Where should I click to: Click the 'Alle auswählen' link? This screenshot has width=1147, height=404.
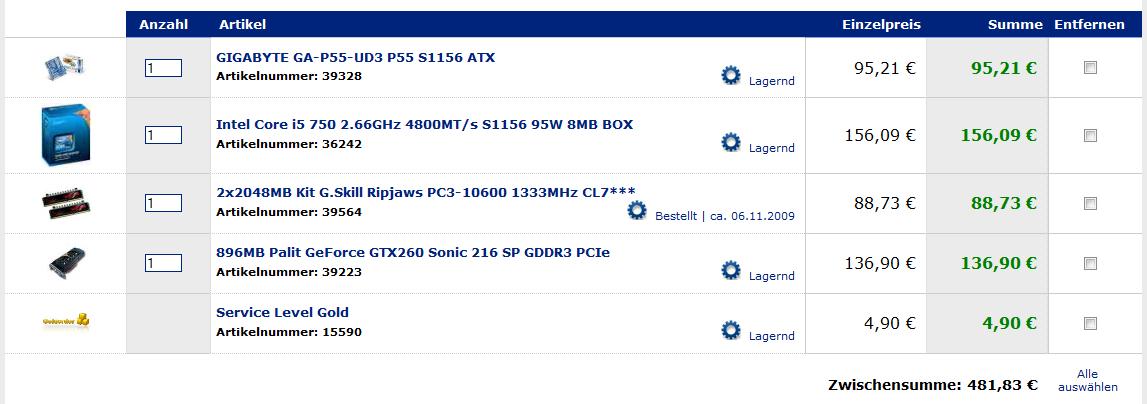tap(1088, 380)
